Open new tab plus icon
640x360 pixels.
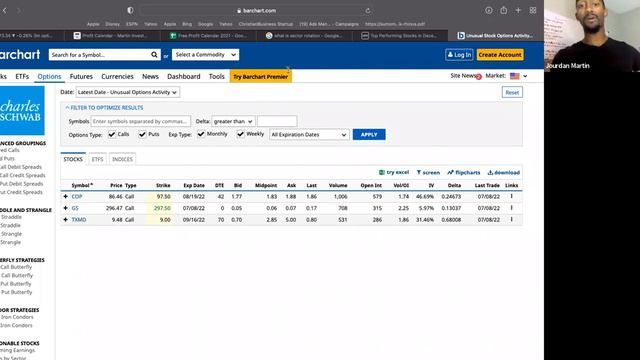[x=518, y=11]
